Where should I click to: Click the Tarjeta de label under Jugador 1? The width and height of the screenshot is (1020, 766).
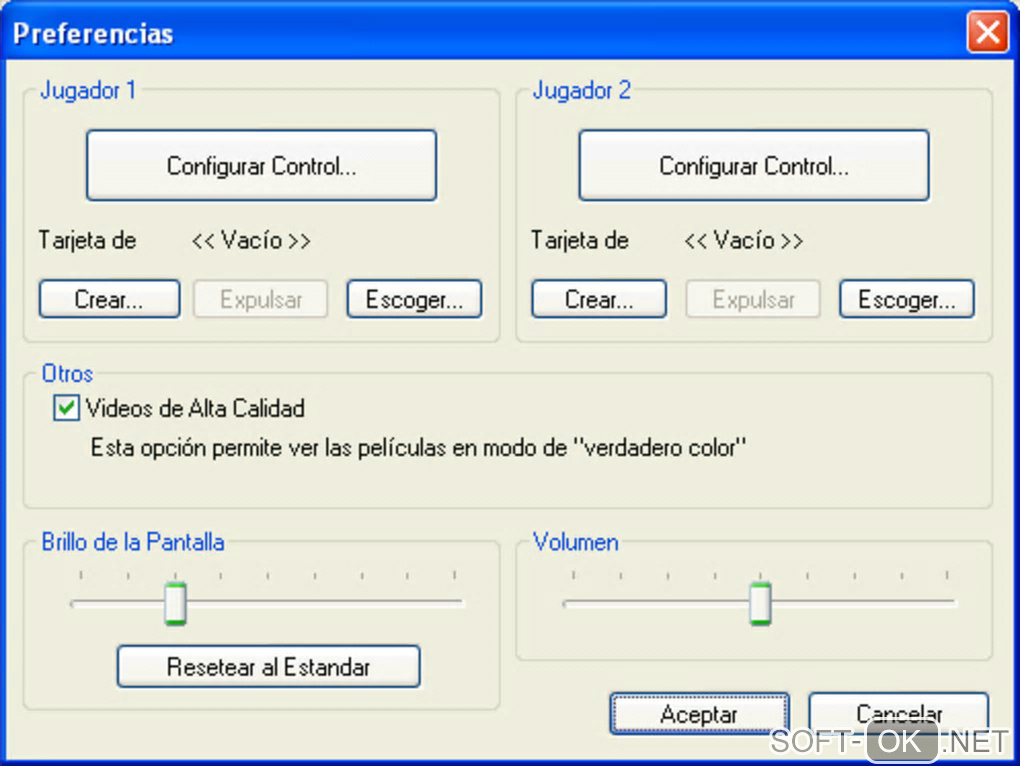click(87, 241)
